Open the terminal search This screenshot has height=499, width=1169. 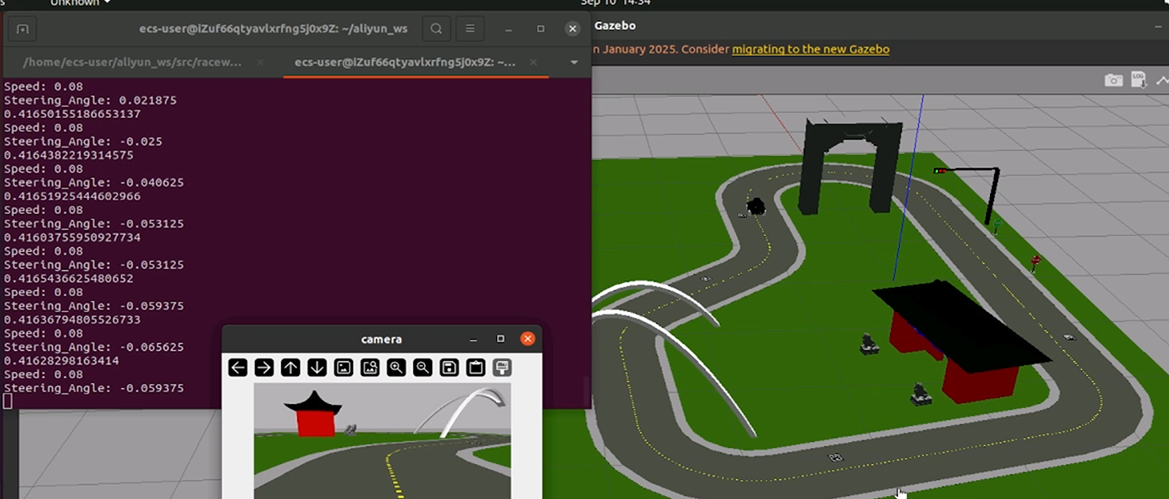tap(437, 29)
